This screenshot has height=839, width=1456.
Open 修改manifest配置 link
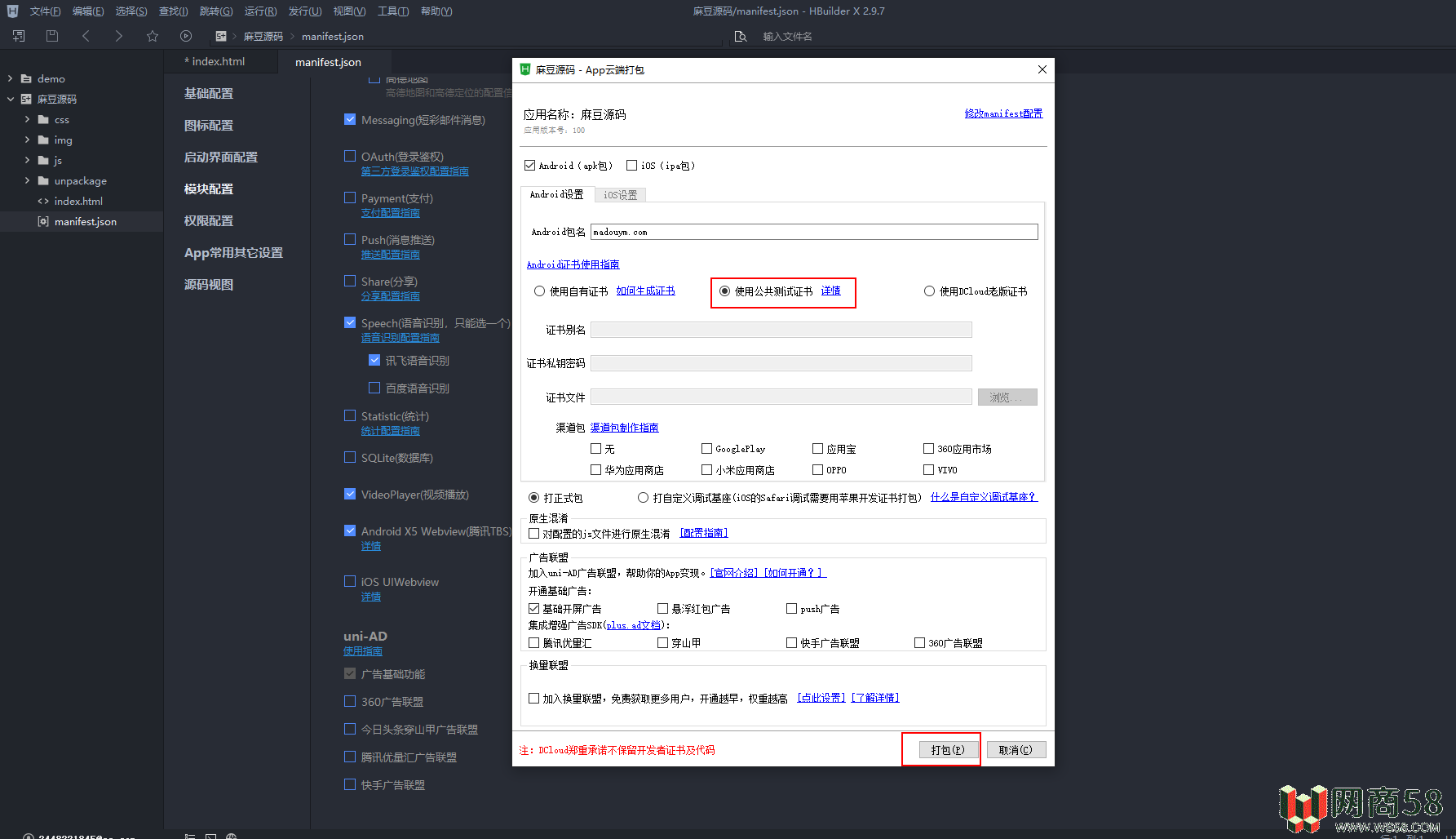tap(1003, 113)
